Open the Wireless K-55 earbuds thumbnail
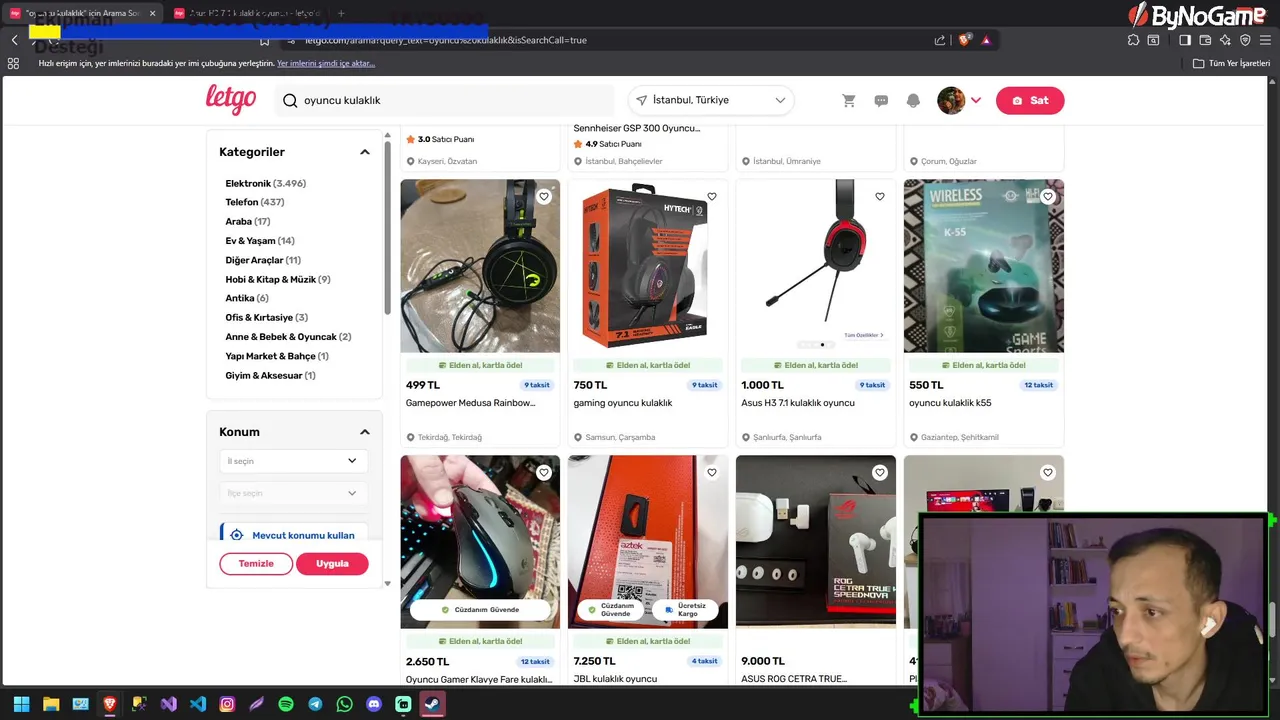1280x720 pixels. coord(984,266)
